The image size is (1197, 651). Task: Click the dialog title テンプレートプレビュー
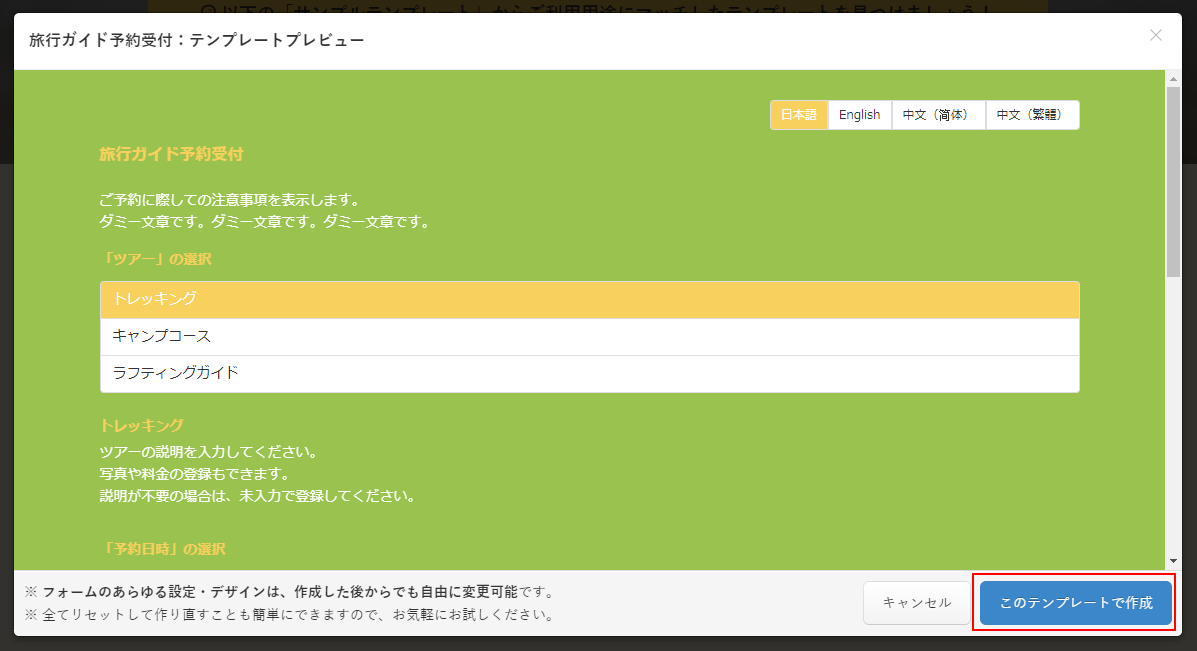[196, 40]
